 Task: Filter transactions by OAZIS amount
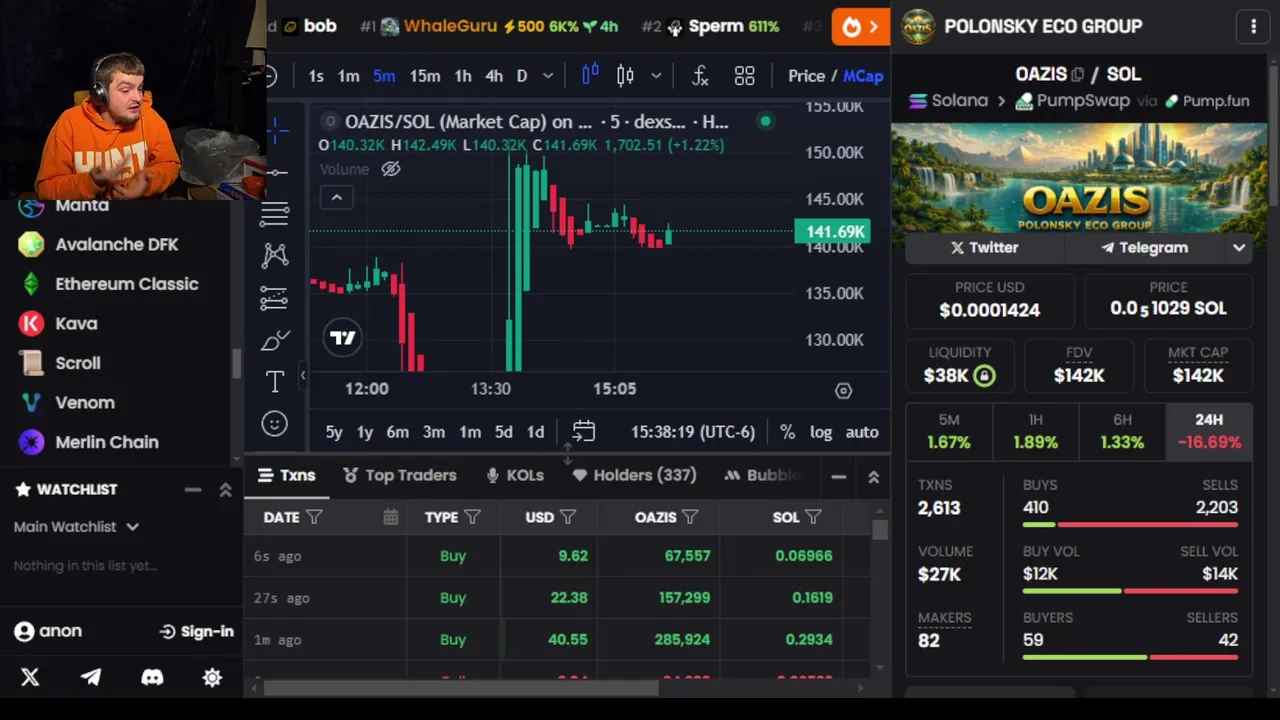point(690,517)
